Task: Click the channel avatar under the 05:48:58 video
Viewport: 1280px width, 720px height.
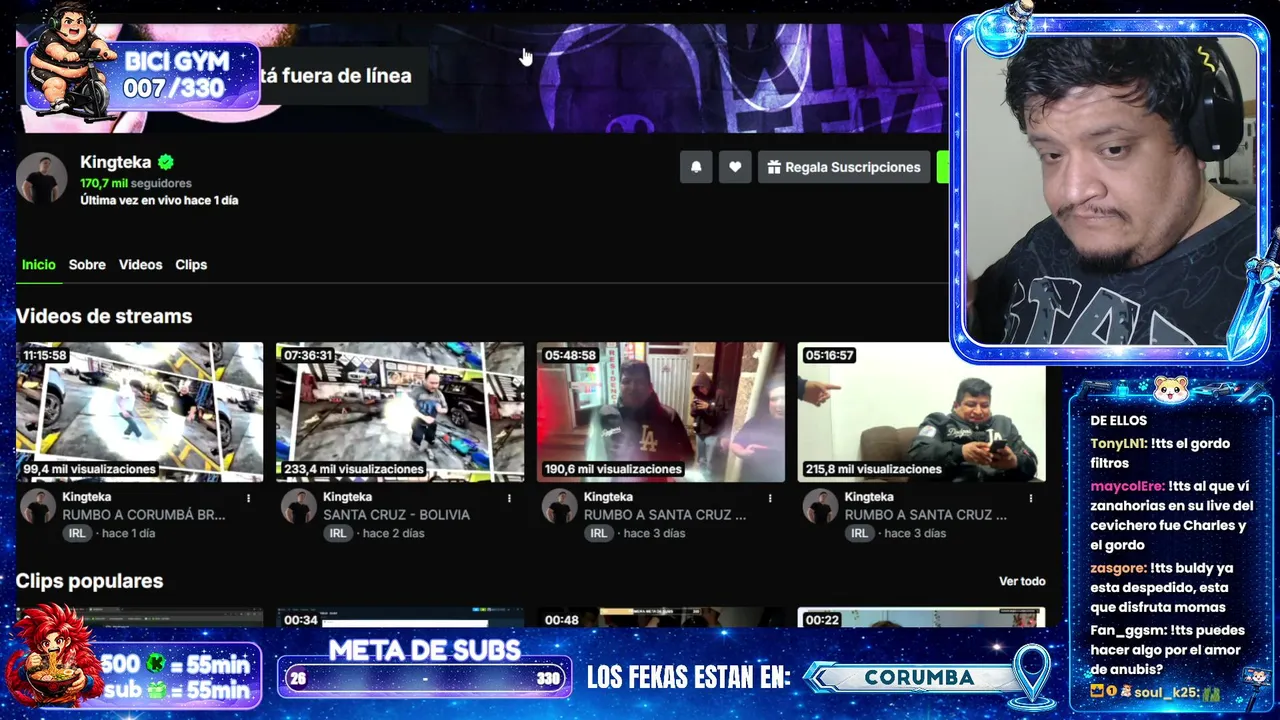Action: (560, 506)
